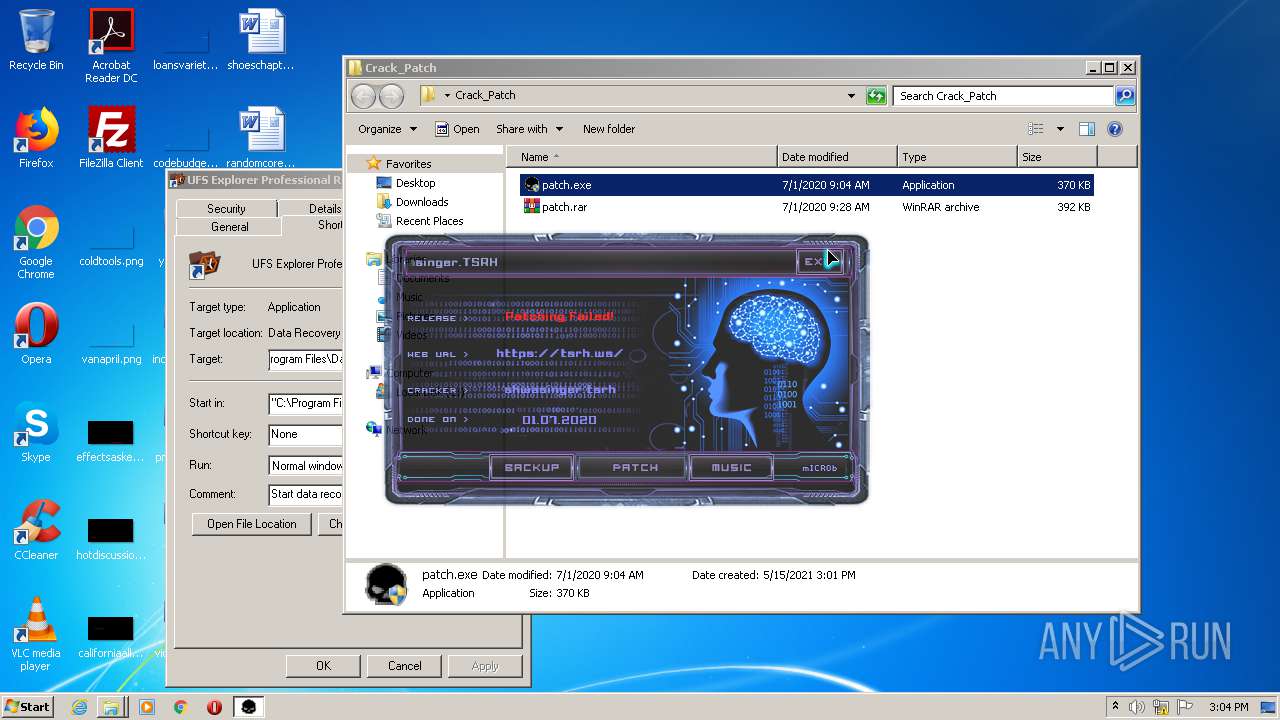
Task: Switch to Details tab in properties
Action: pos(311,208)
